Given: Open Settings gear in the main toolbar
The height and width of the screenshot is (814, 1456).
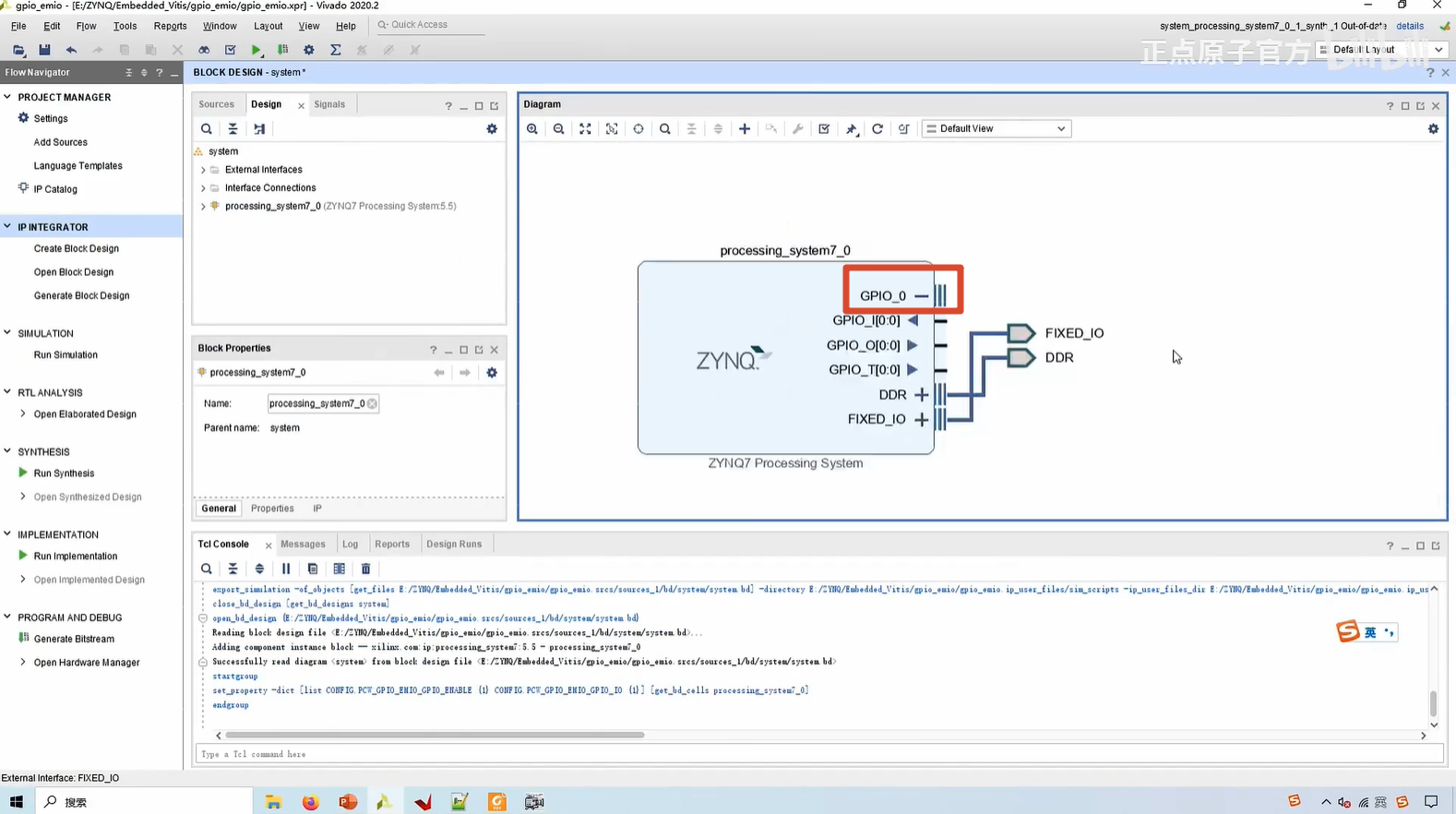Looking at the screenshot, I should (x=309, y=50).
